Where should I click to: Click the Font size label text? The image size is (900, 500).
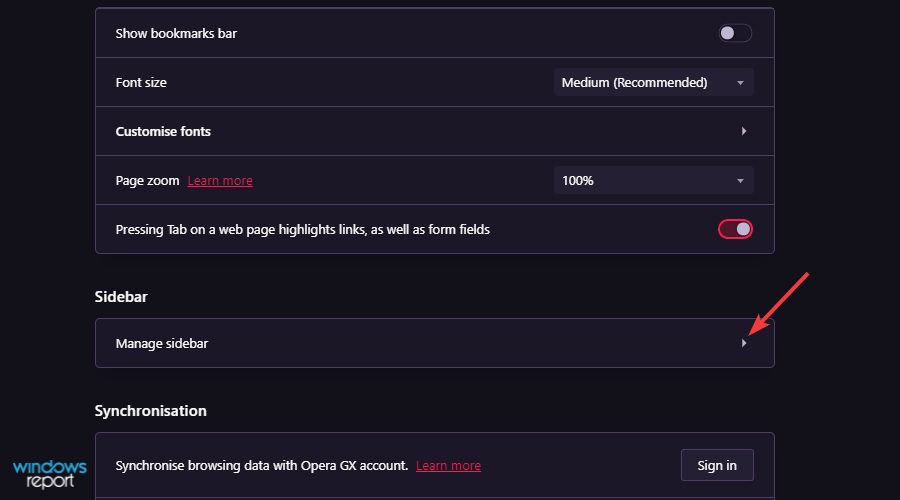141,83
